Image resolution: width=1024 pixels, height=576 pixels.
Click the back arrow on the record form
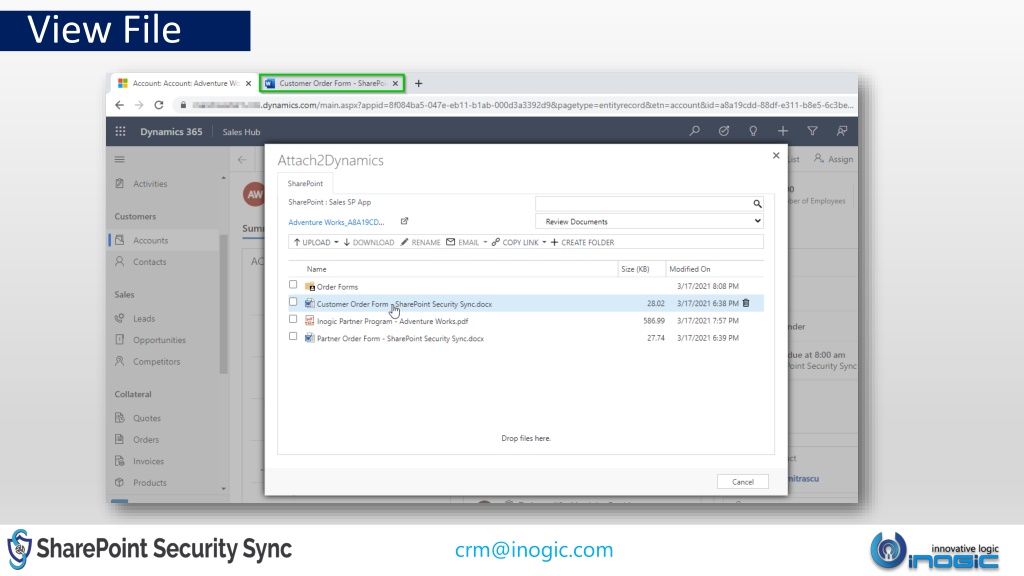tap(242, 159)
